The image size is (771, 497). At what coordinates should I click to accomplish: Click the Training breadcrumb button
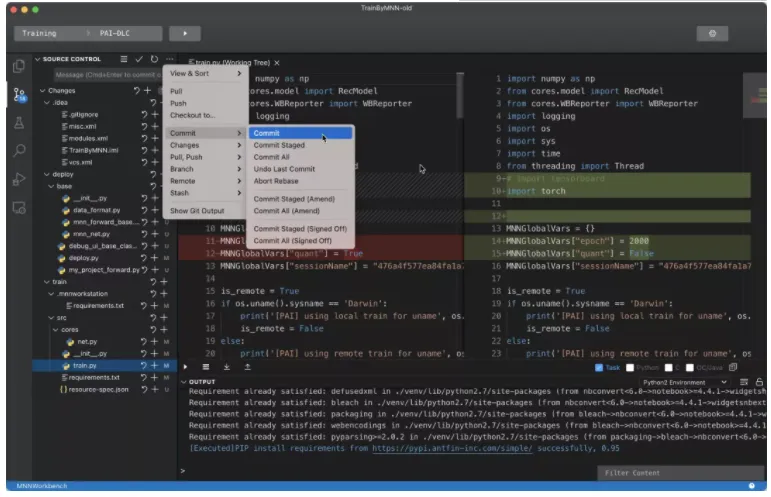(39, 33)
